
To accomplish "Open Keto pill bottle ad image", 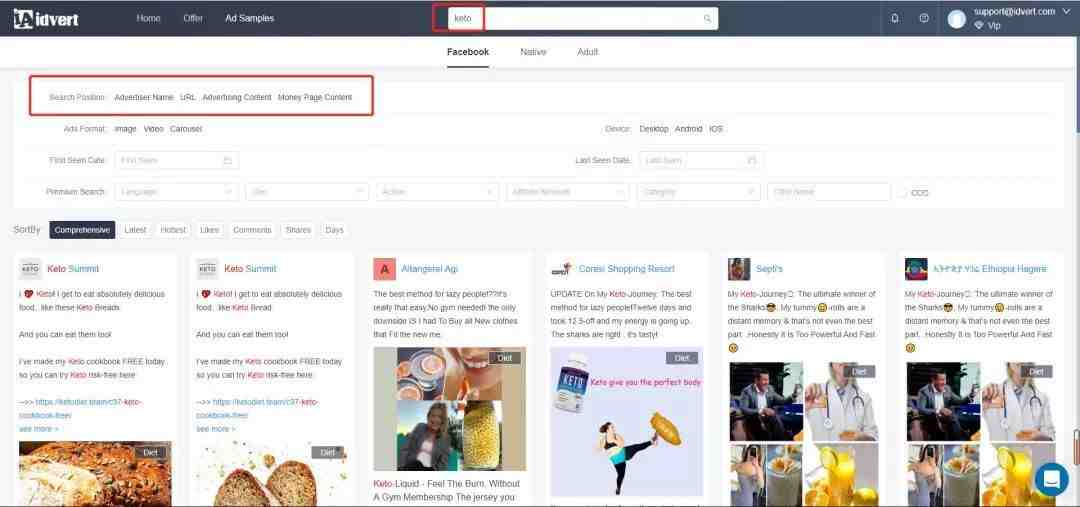I will pyautogui.click(x=627, y=422).
